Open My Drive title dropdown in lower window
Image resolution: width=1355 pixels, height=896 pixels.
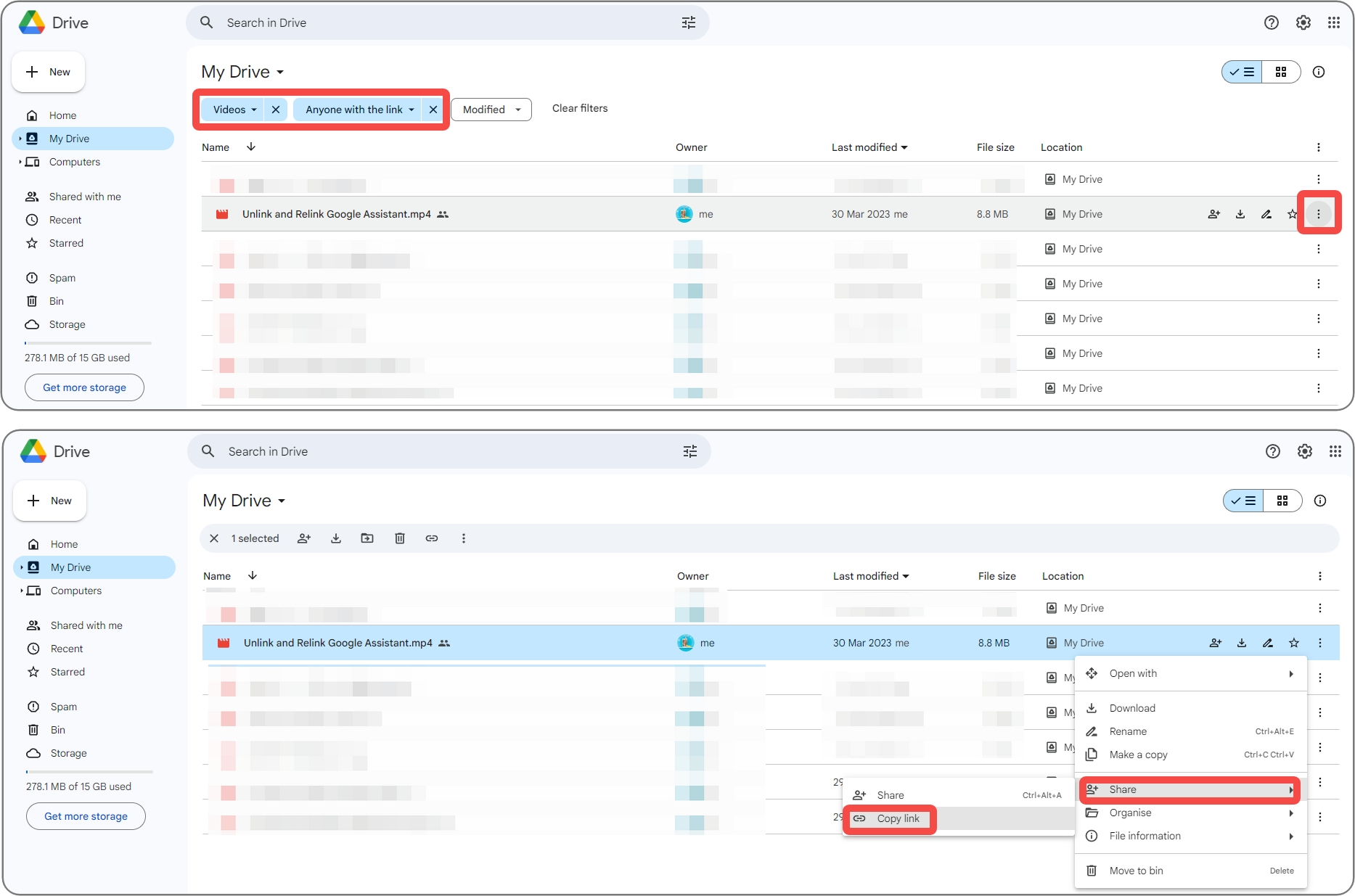click(244, 501)
